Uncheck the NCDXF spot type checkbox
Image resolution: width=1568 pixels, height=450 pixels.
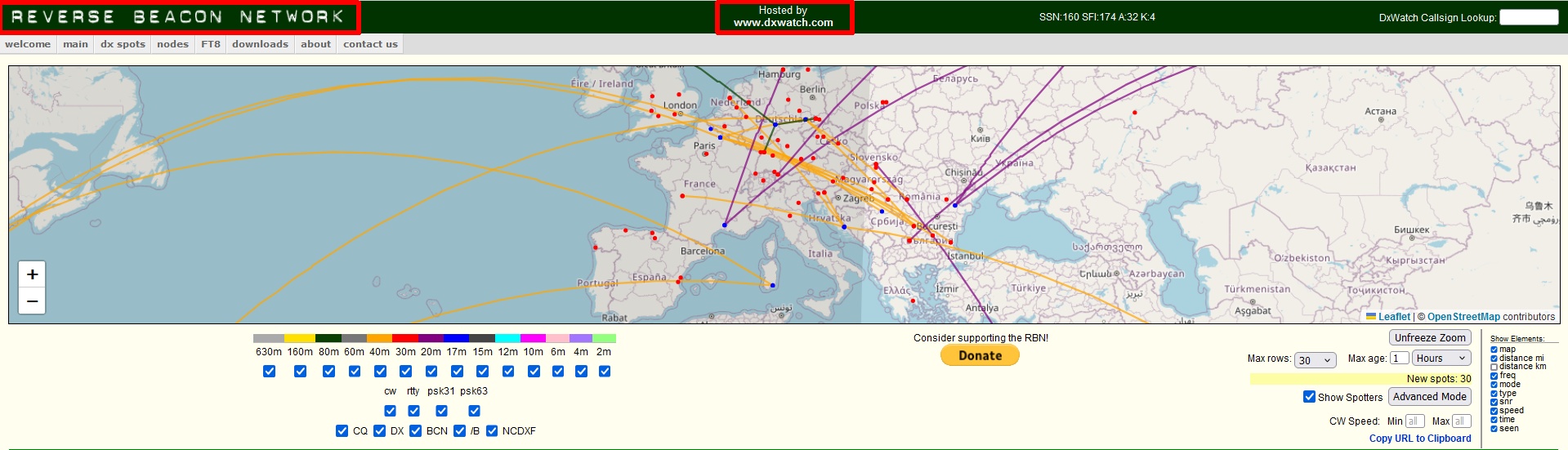492,431
